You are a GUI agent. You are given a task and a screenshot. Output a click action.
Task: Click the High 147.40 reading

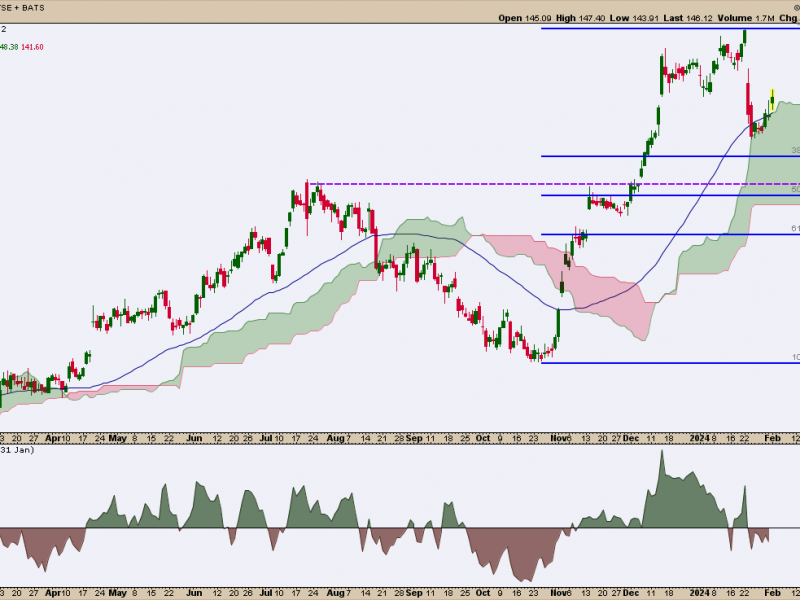(580, 18)
